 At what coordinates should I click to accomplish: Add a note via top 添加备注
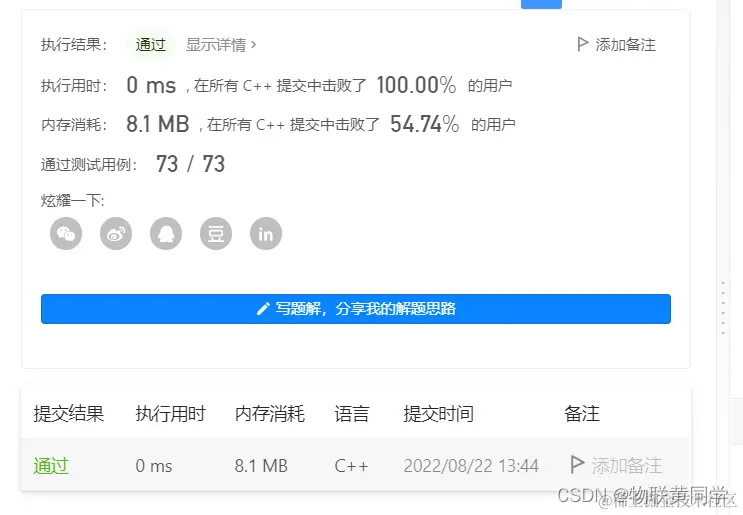(x=625, y=45)
